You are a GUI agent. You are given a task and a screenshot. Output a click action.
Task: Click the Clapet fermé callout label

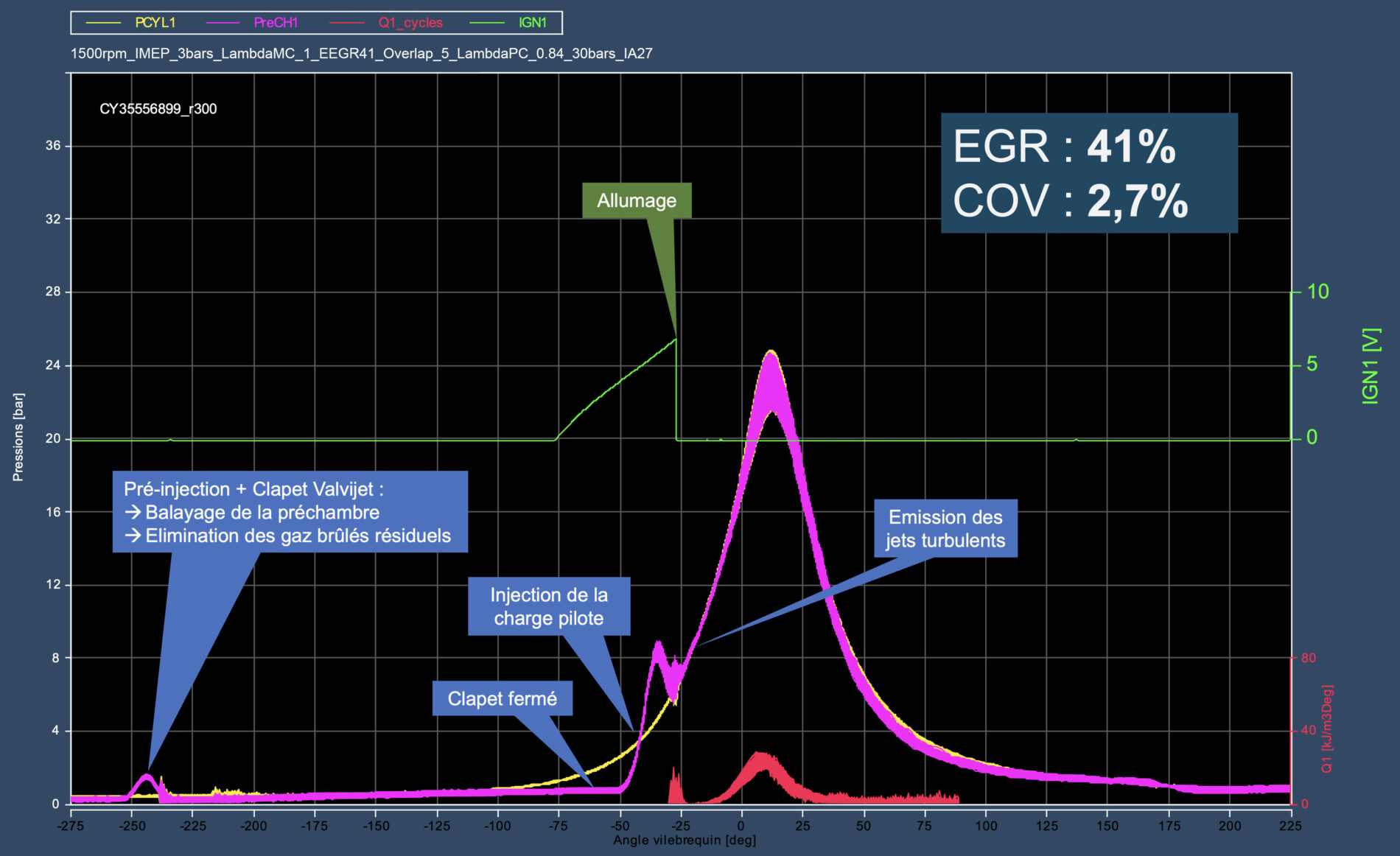pos(502,698)
